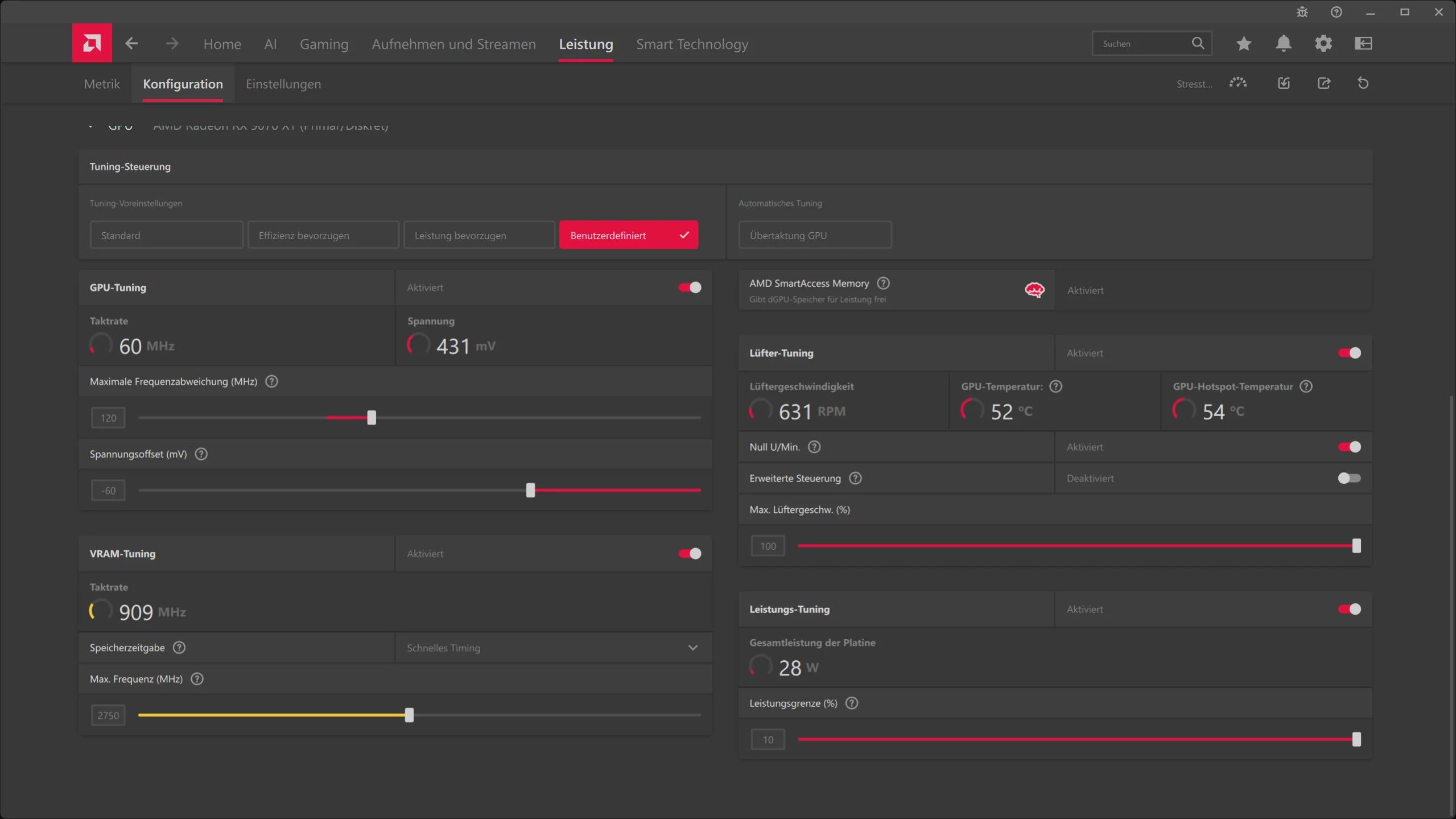Toggle the Null U/Min. switch
This screenshot has width=1456, height=819.
pos(1350,447)
